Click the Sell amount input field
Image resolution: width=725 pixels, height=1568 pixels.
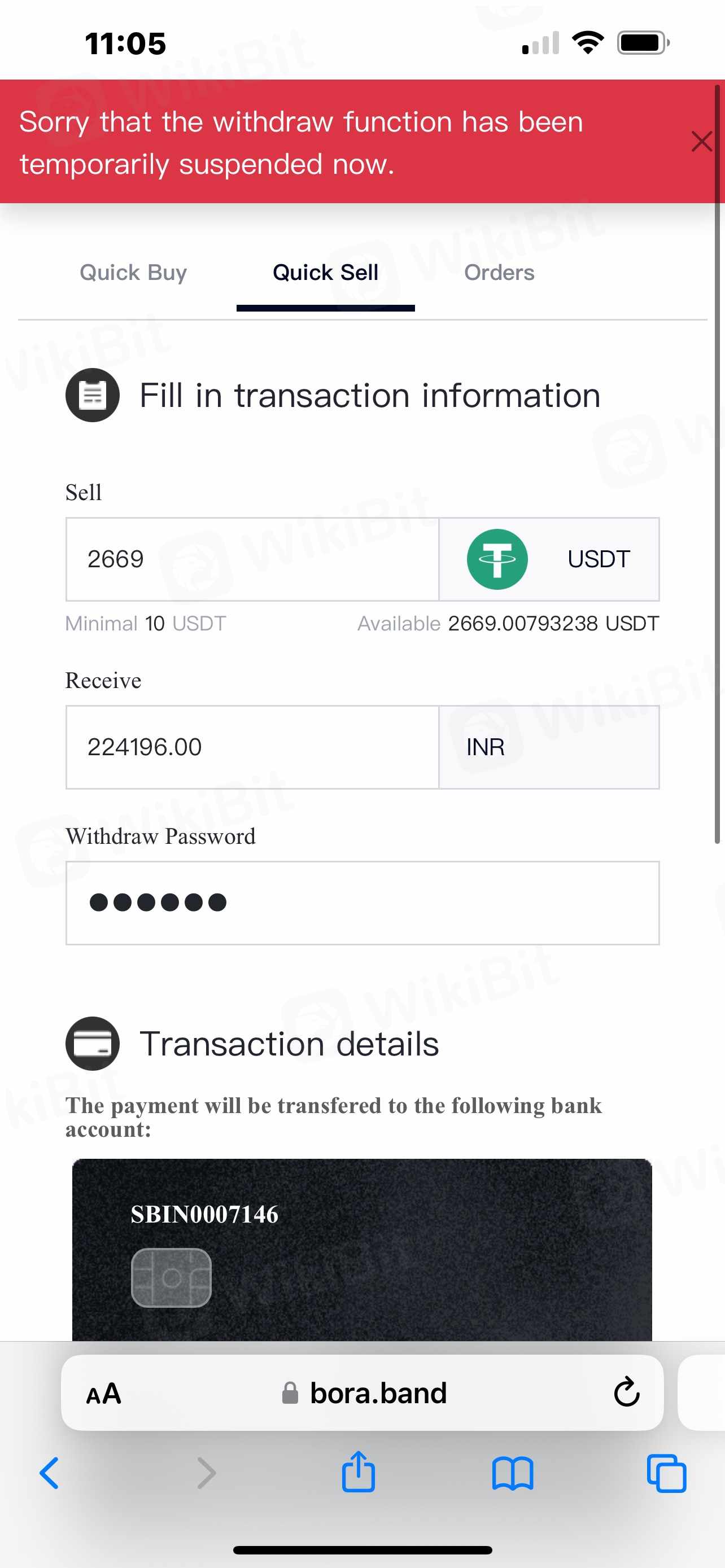point(252,559)
